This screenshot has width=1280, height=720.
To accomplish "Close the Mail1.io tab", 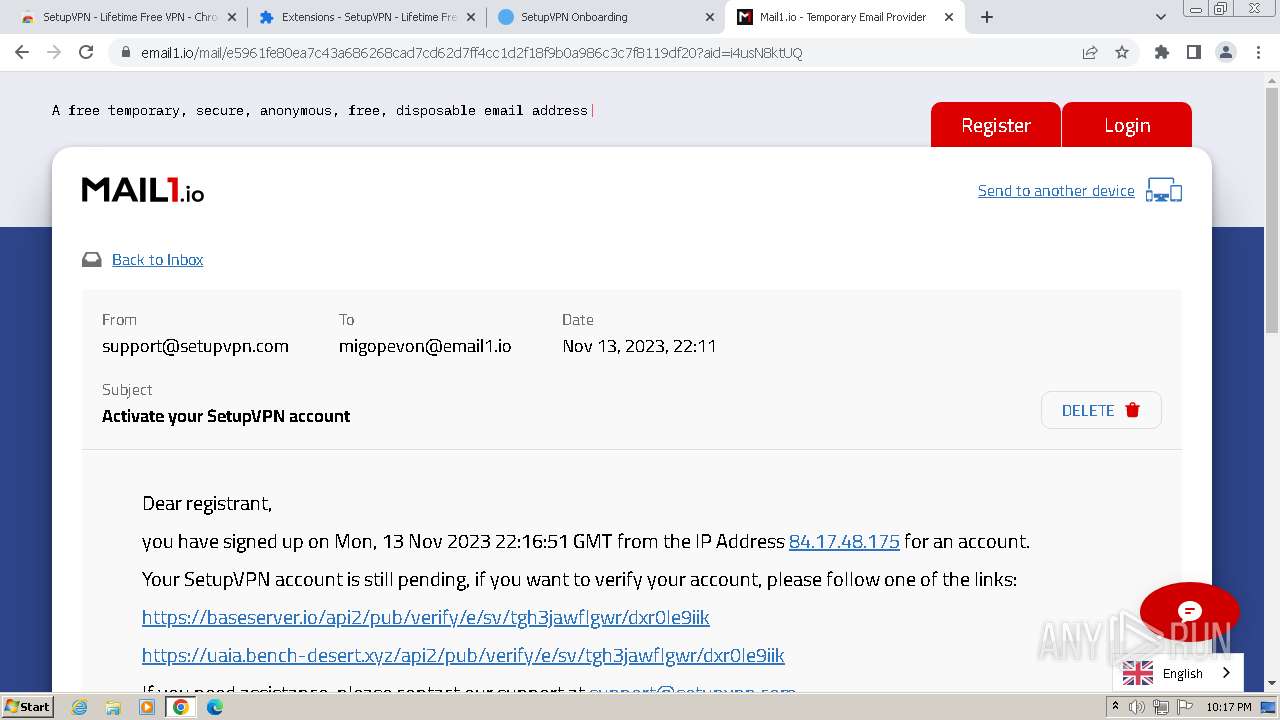I will 949,17.
